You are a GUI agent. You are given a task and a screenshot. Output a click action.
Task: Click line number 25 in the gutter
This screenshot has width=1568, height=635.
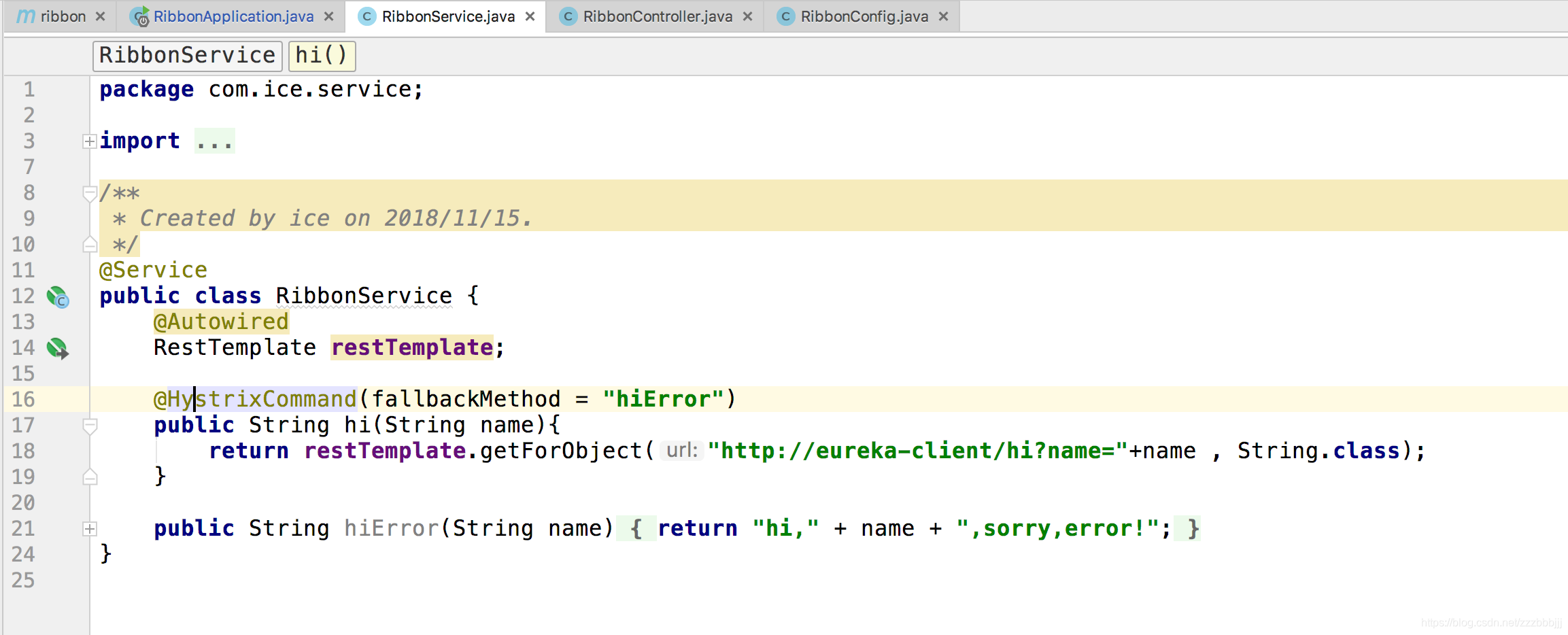tap(23, 580)
